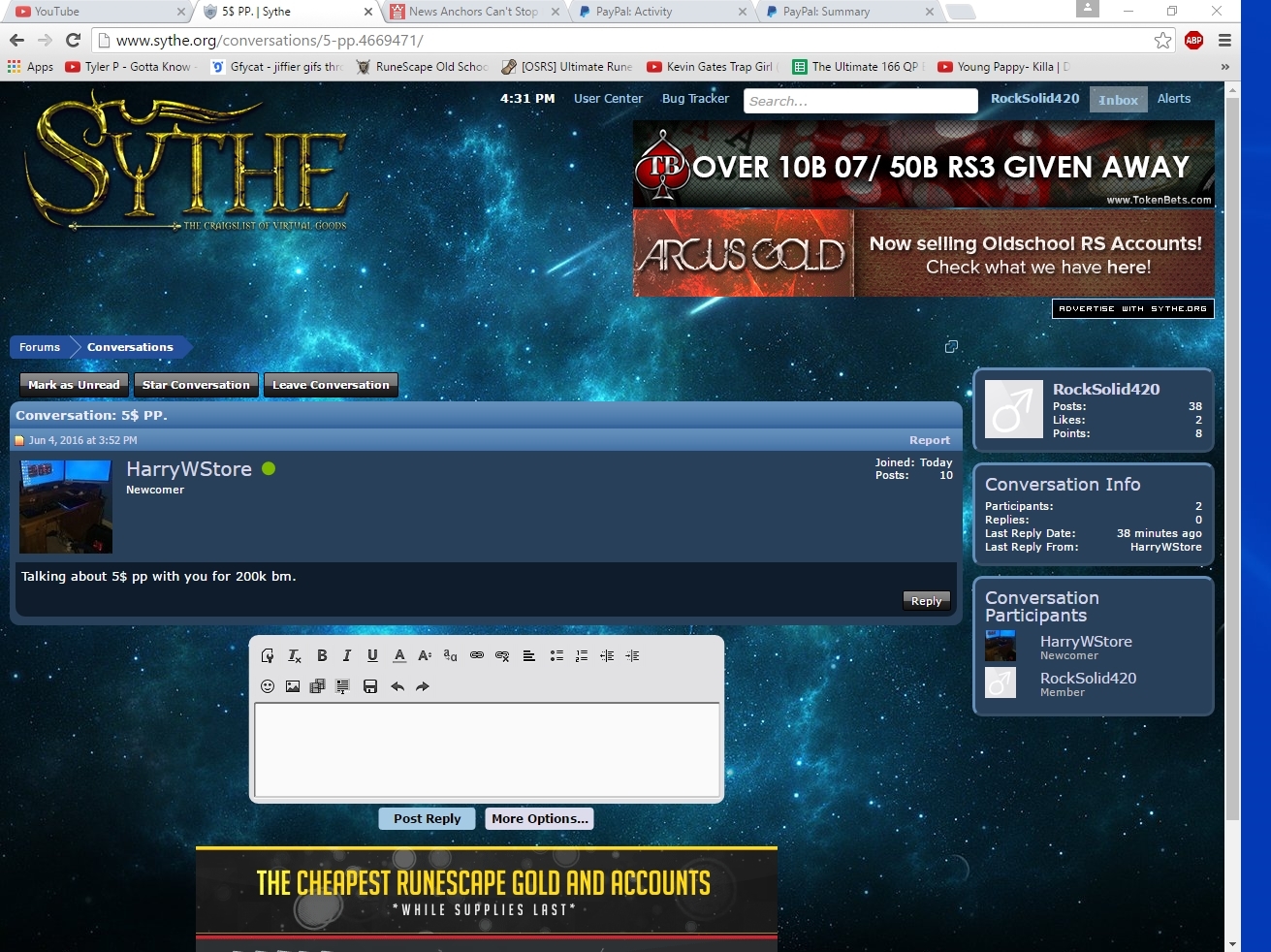This screenshot has width=1271, height=952.
Task: Click indent icon in editor toolbar
Action: click(x=632, y=655)
